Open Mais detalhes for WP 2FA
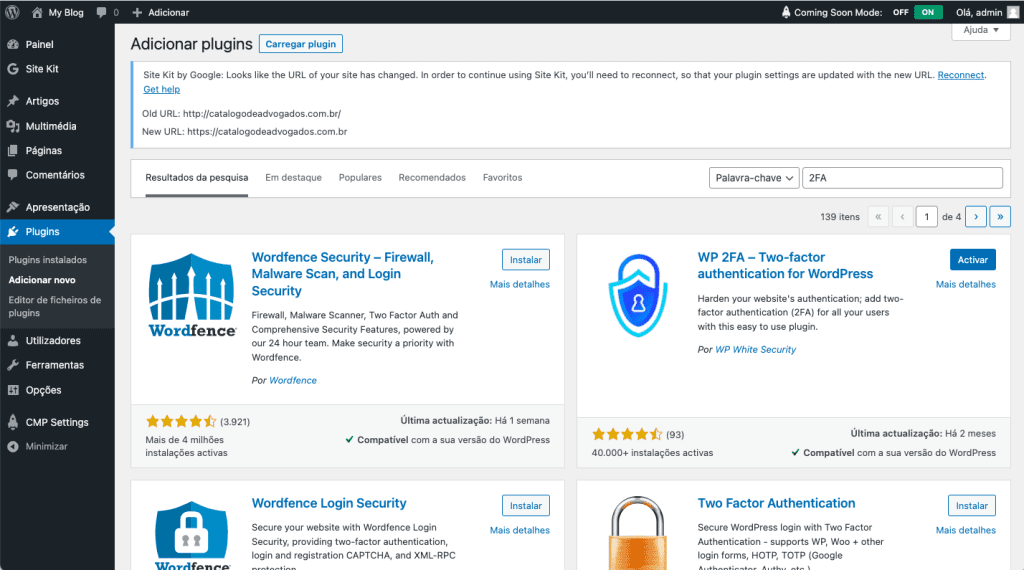 click(966, 284)
